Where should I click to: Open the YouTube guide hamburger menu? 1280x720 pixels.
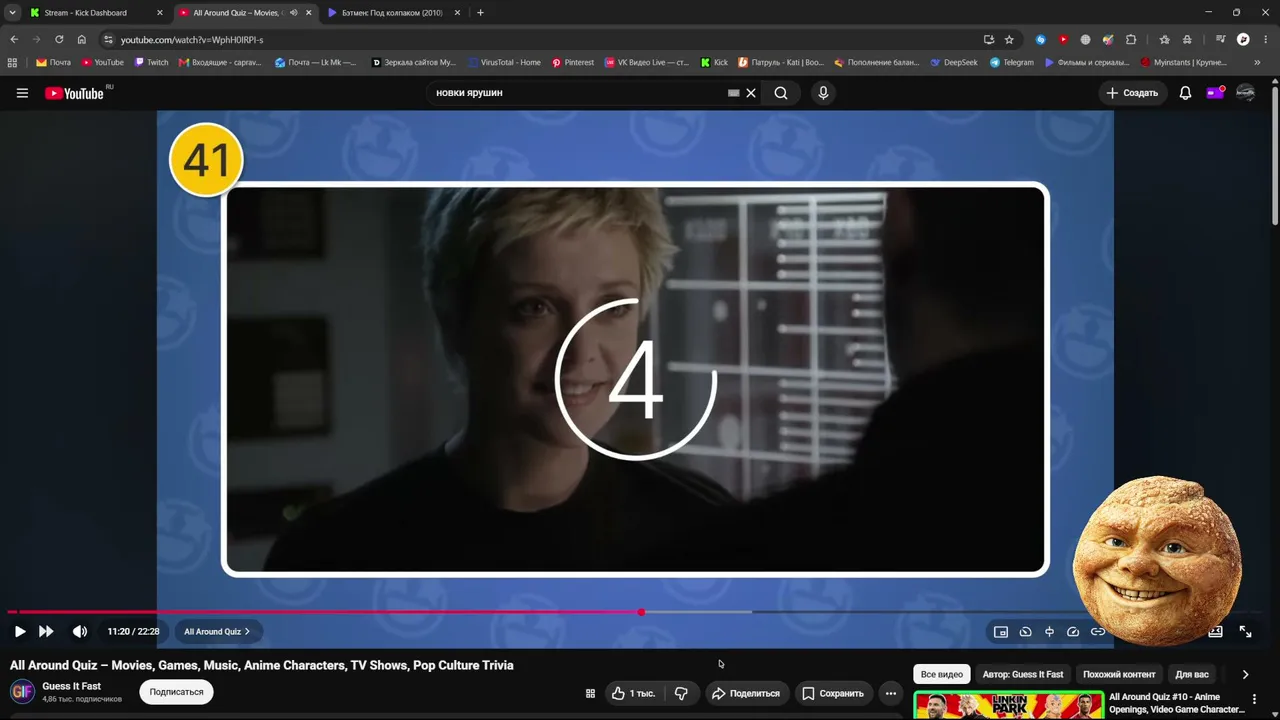[x=22, y=93]
